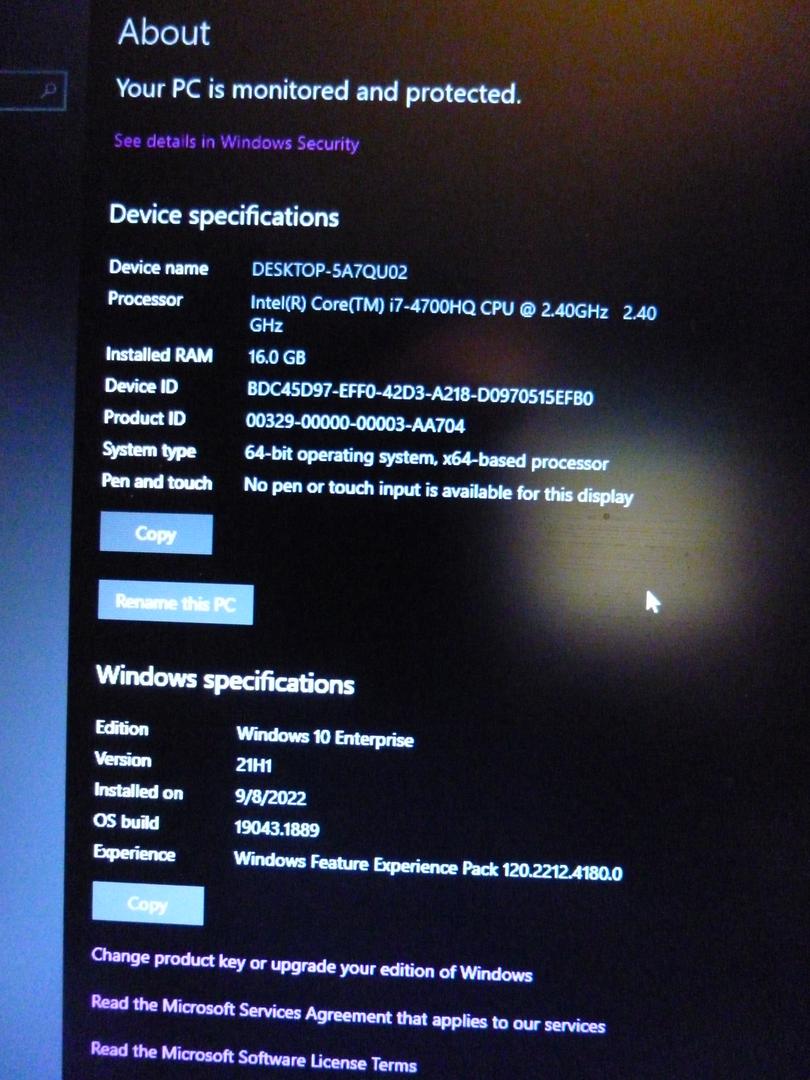Click Windows specifications heading
810x1080 pixels.
click(x=225, y=680)
